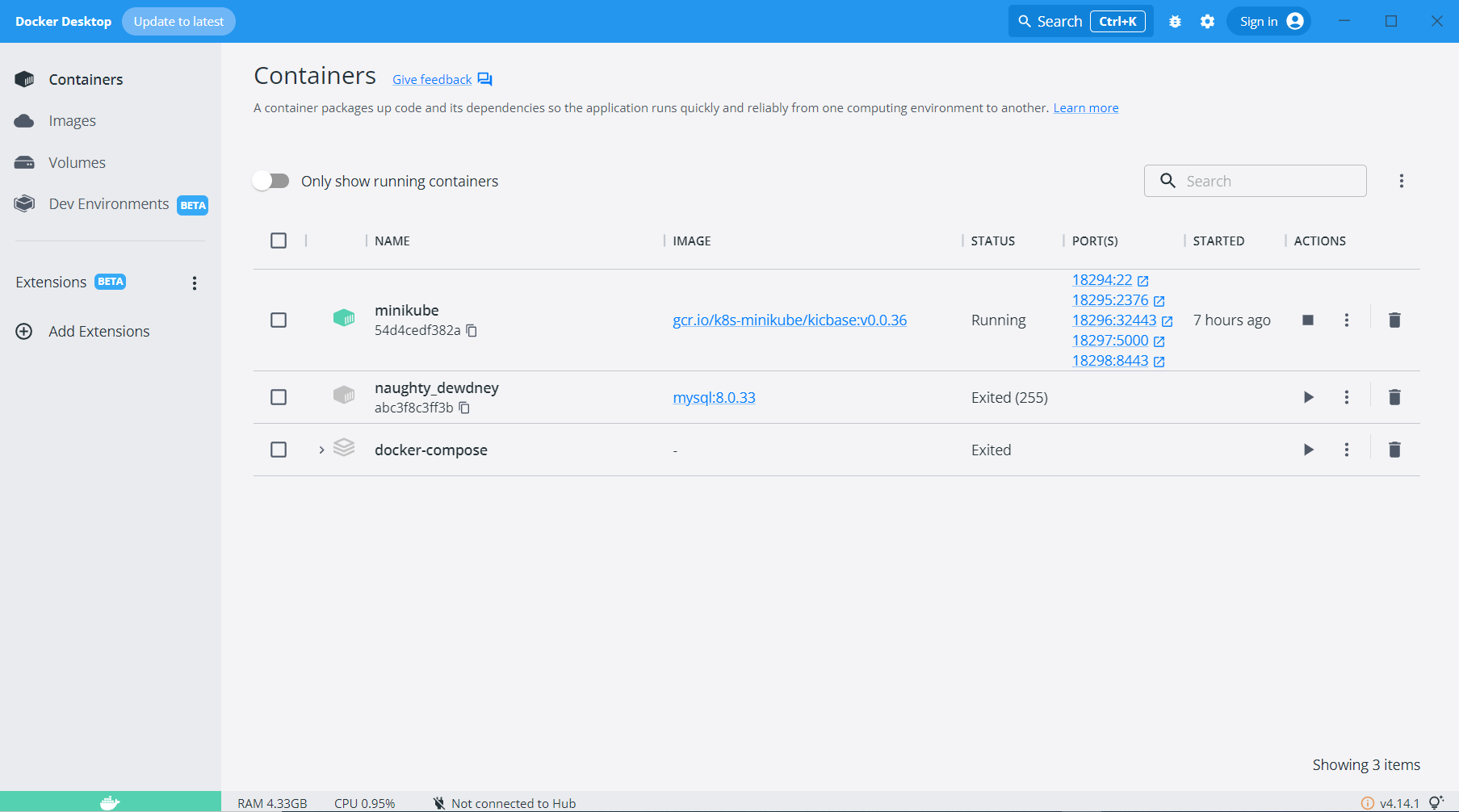Click the docker-compose stack name
1459x812 pixels.
[431, 450]
